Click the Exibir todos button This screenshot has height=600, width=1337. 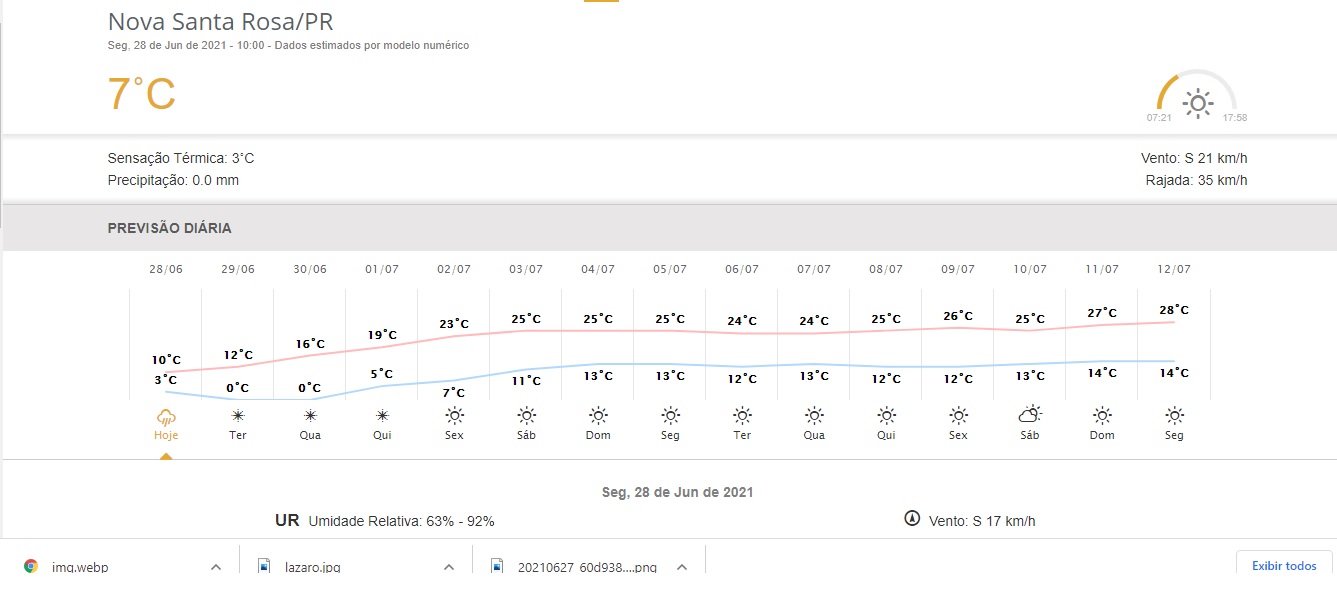pyautogui.click(x=1284, y=566)
